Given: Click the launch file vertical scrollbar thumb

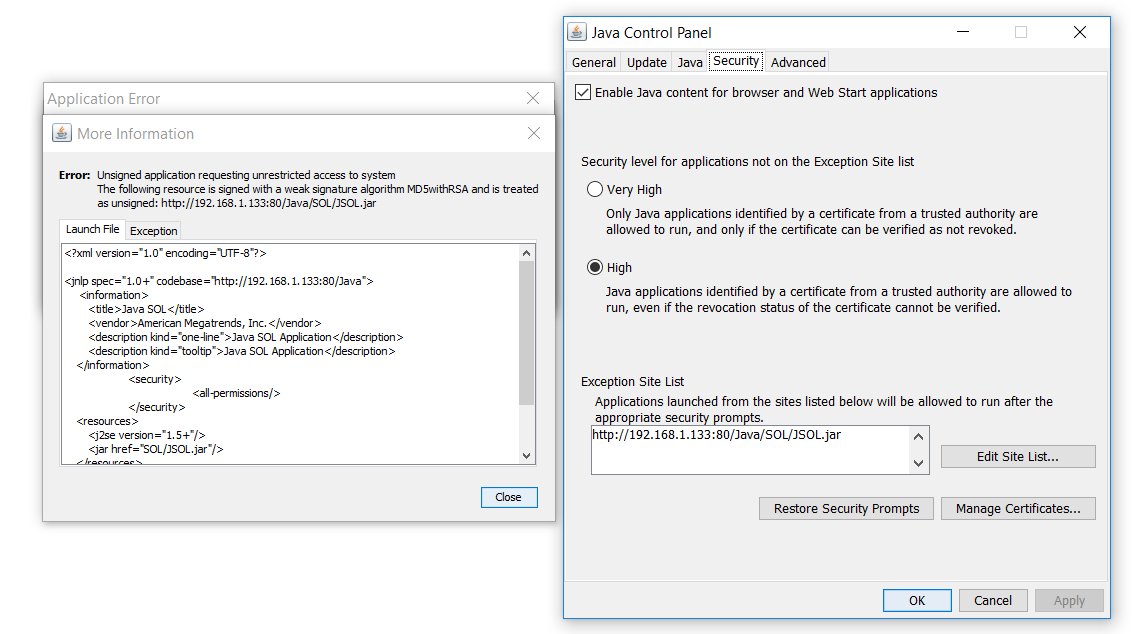Looking at the screenshot, I should (526, 333).
